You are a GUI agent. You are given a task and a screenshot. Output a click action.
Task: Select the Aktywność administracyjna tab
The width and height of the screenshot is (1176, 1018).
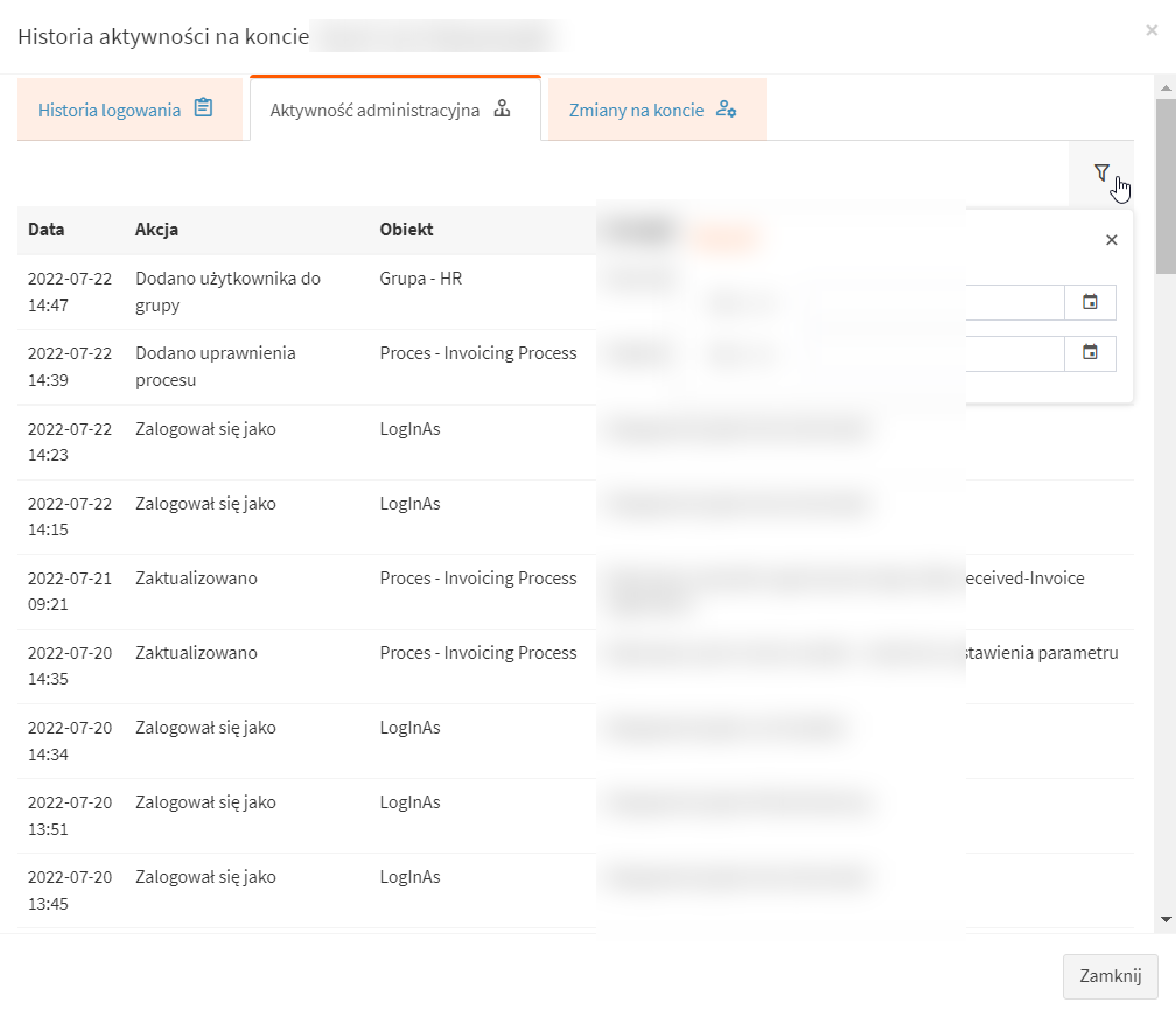pos(395,109)
